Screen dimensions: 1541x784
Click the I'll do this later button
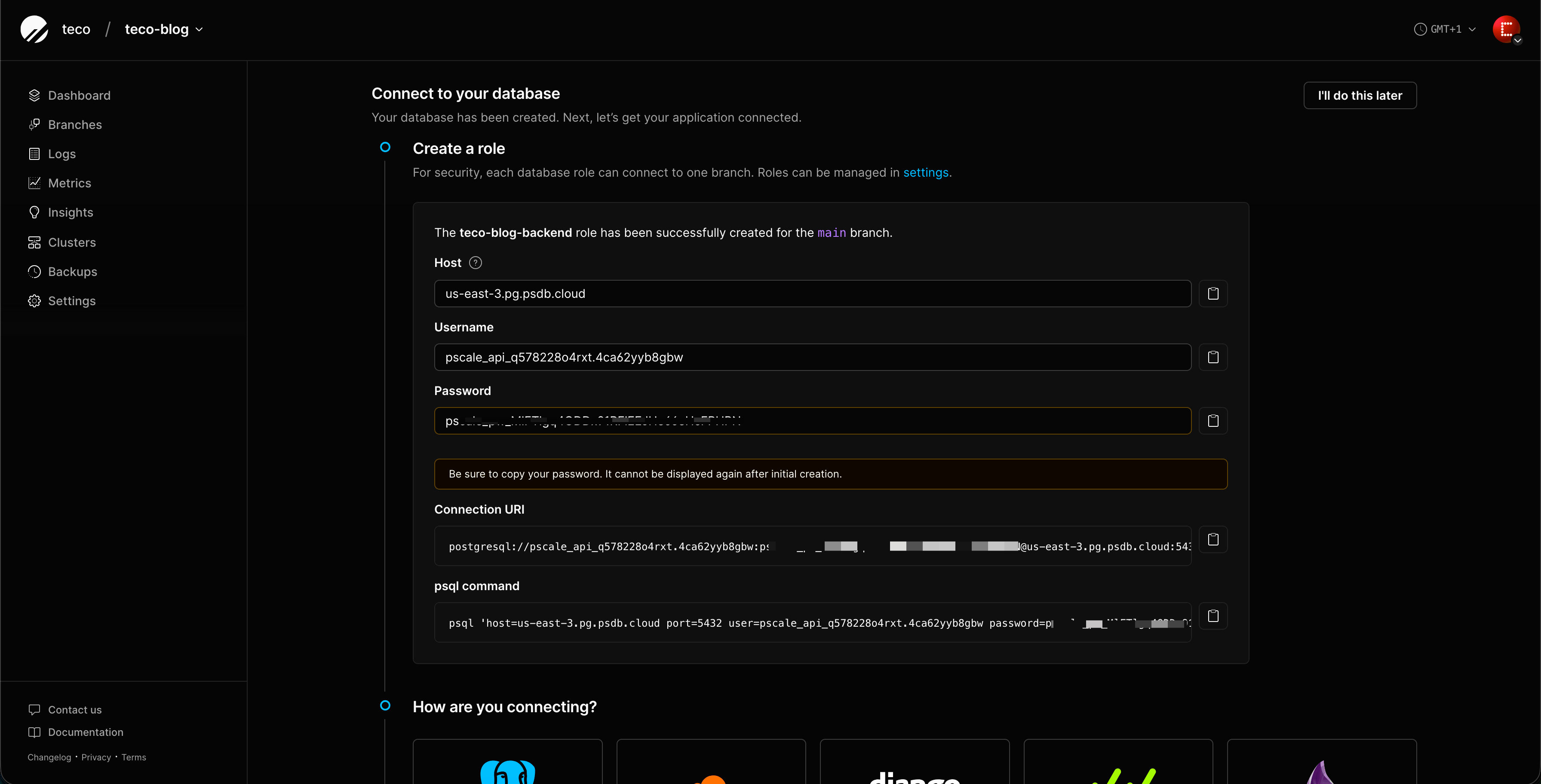click(x=1360, y=96)
